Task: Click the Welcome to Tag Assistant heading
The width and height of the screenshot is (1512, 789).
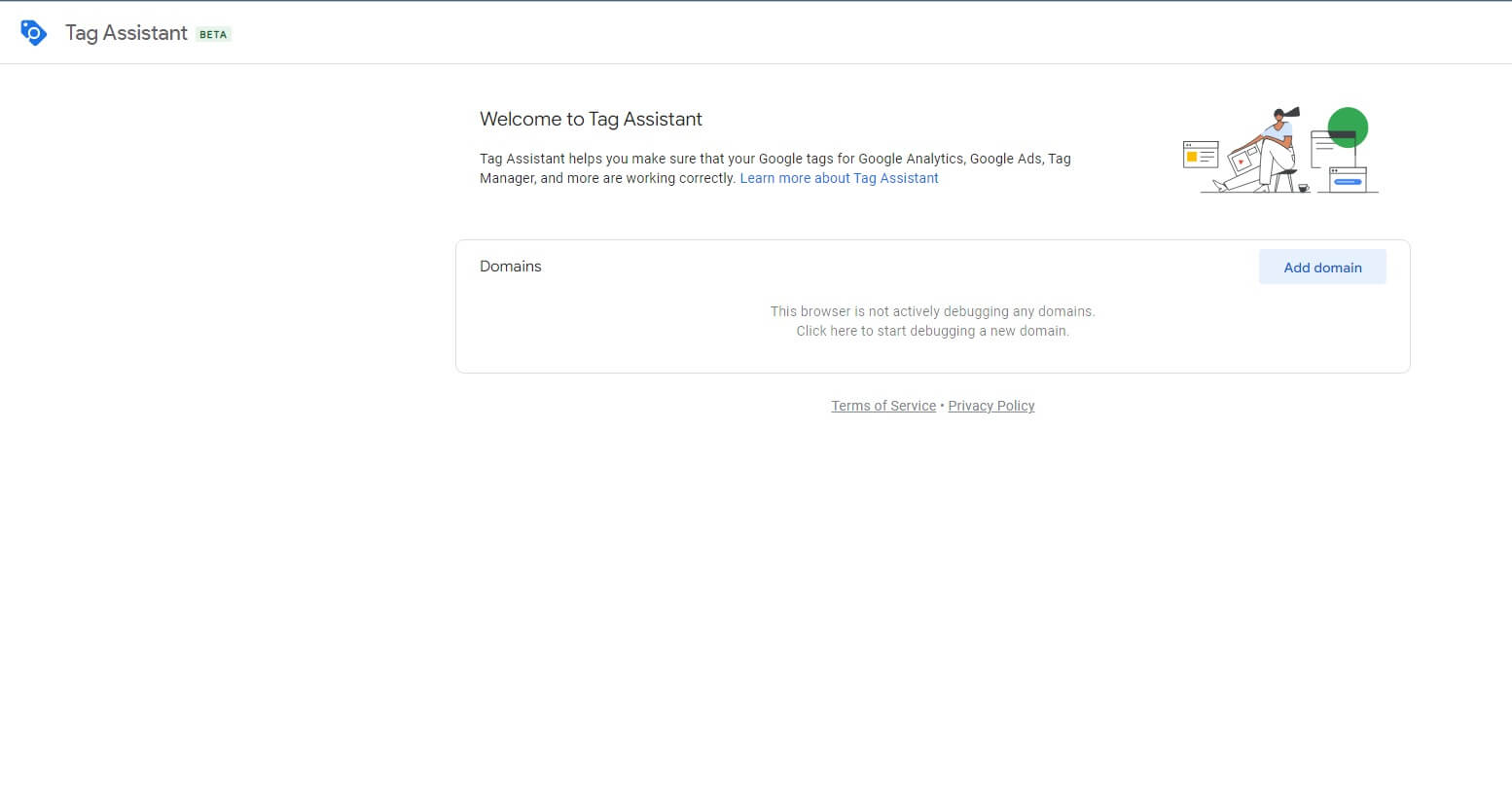Action: (x=591, y=120)
